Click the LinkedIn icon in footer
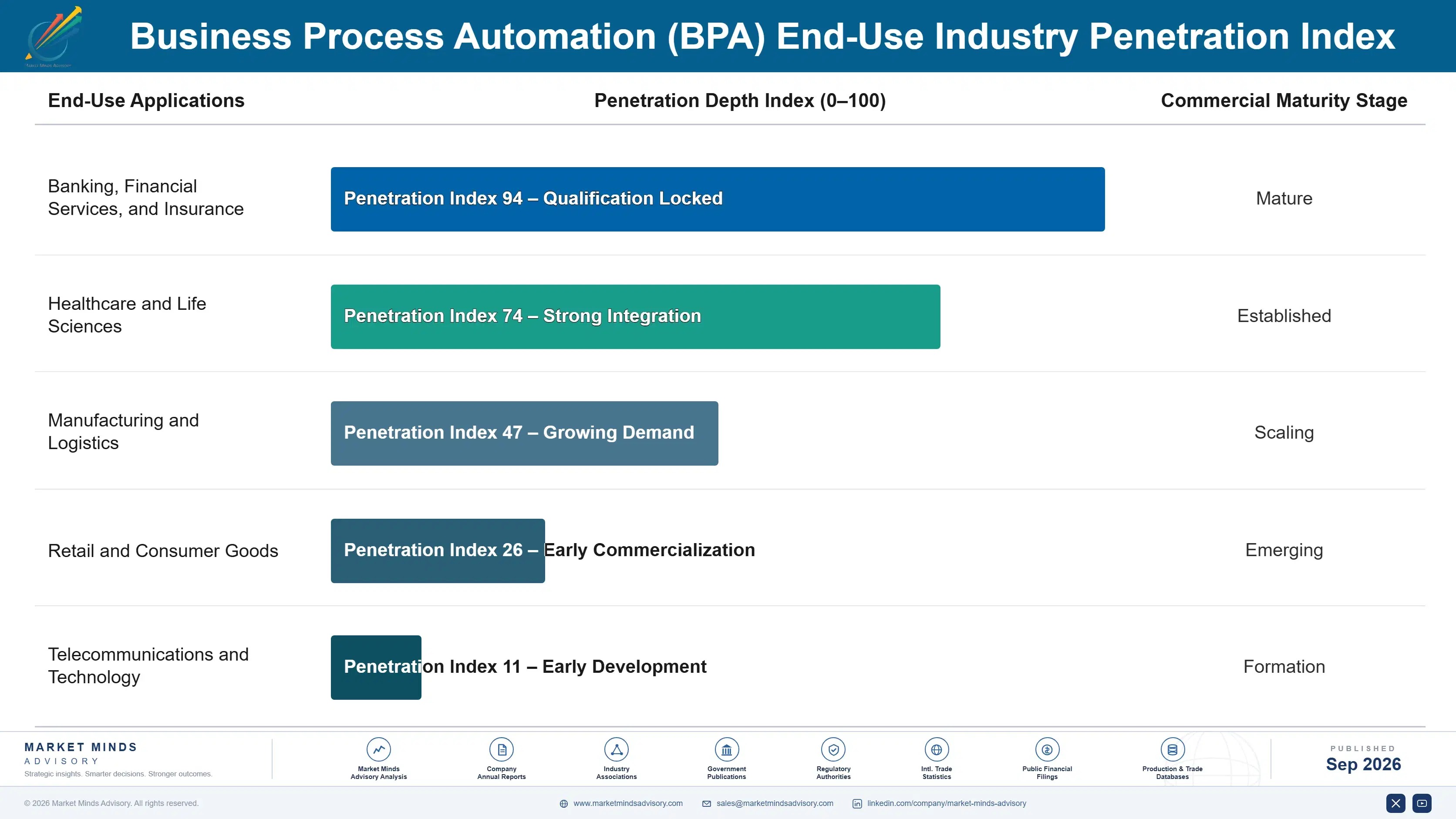The width and height of the screenshot is (1456, 819). pos(857,803)
